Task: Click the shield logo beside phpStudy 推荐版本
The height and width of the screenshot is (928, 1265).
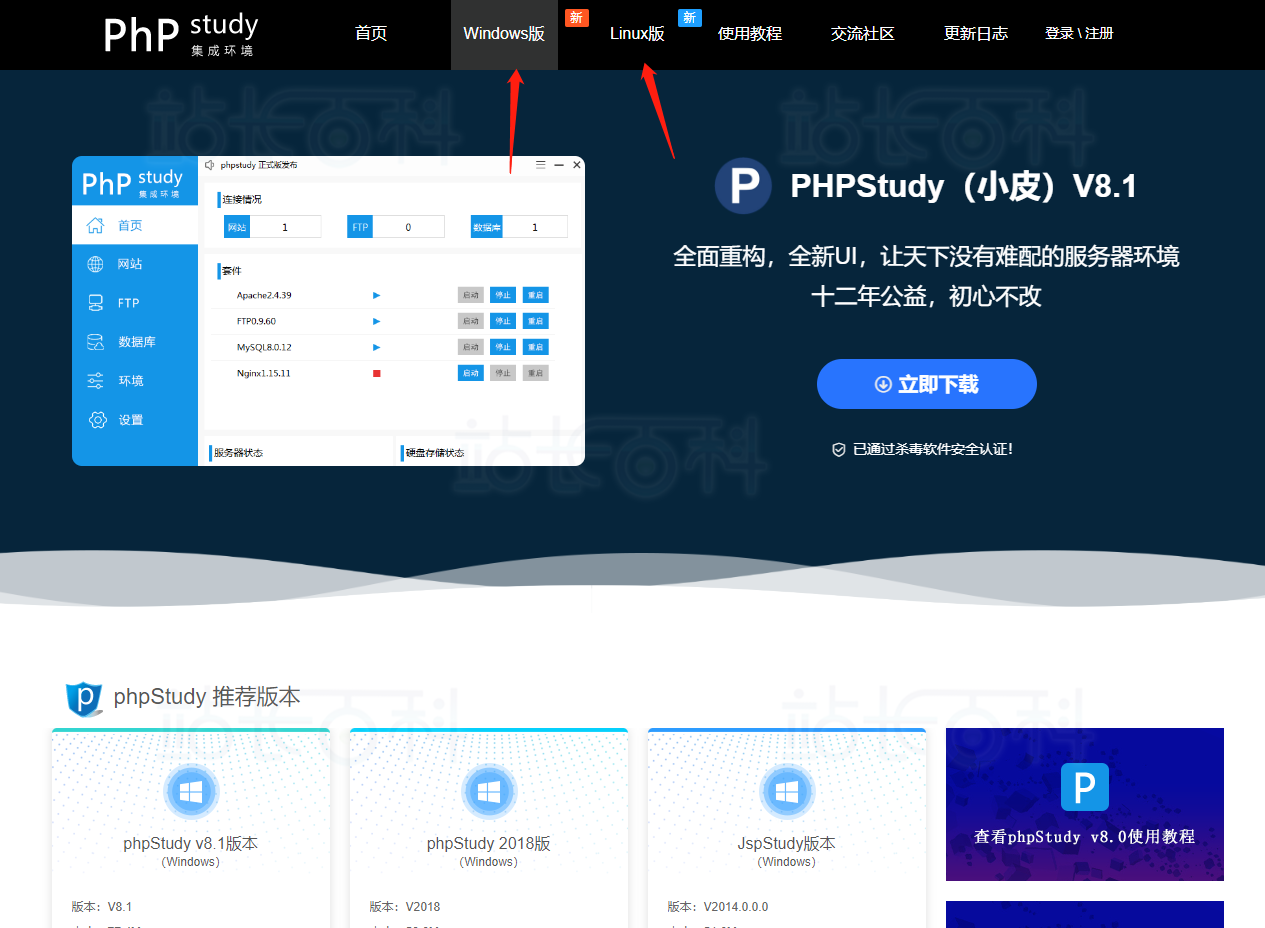Action: [x=84, y=698]
